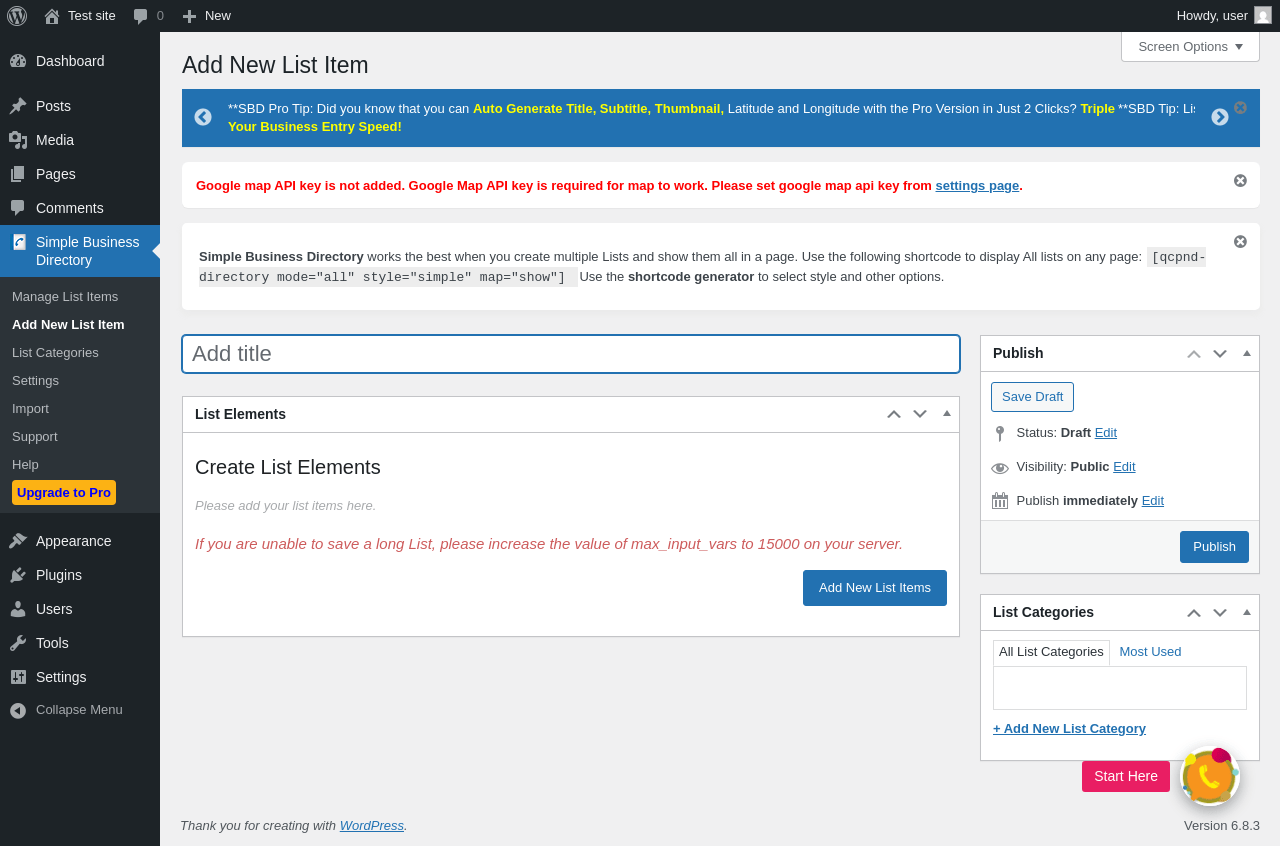Show previous Pro tip with left arrow
The width and height of the screenshot is (1280, 846).
[203, 117]
